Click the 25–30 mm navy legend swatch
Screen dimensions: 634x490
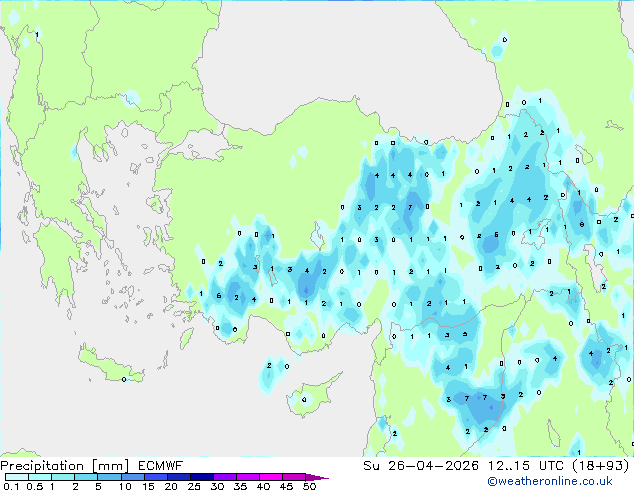pyautogui.click(x=202, y=477)
